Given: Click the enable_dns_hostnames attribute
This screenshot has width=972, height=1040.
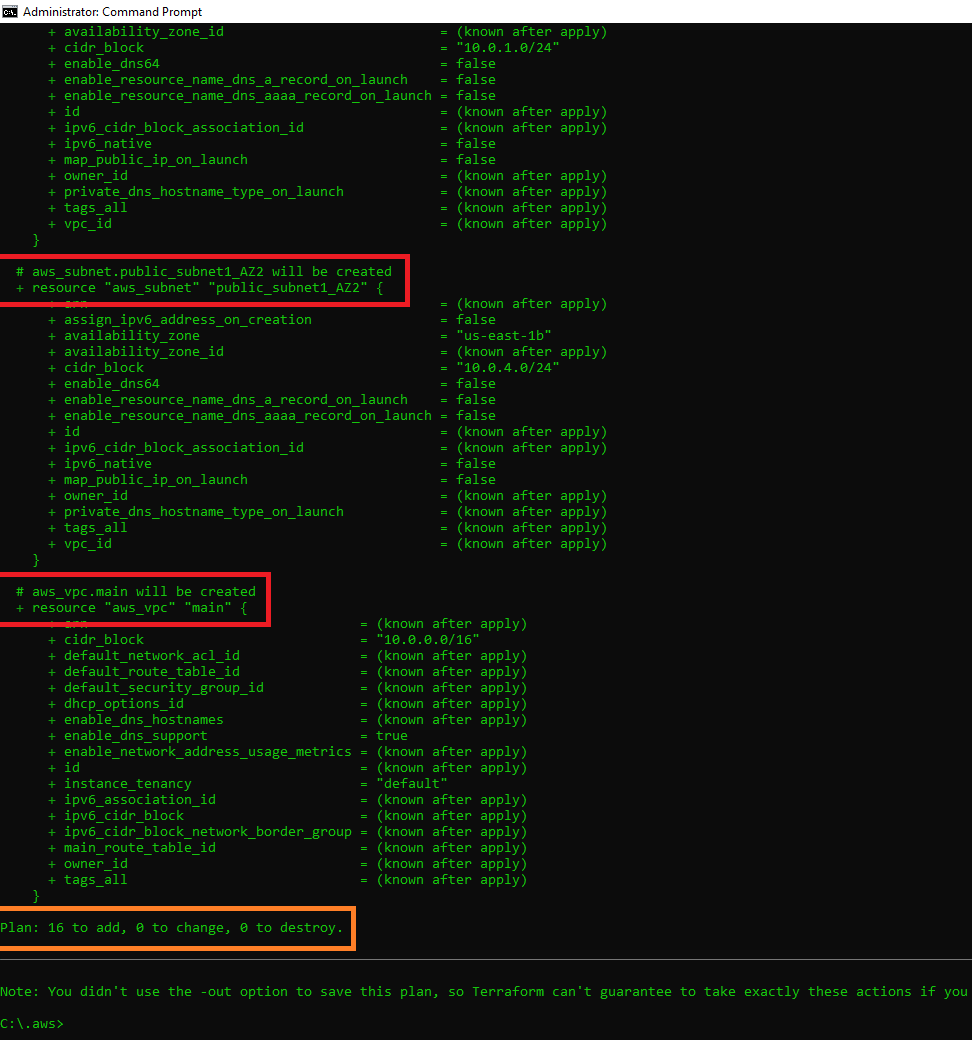Looking at the screenshot, I should coord(144,720).
